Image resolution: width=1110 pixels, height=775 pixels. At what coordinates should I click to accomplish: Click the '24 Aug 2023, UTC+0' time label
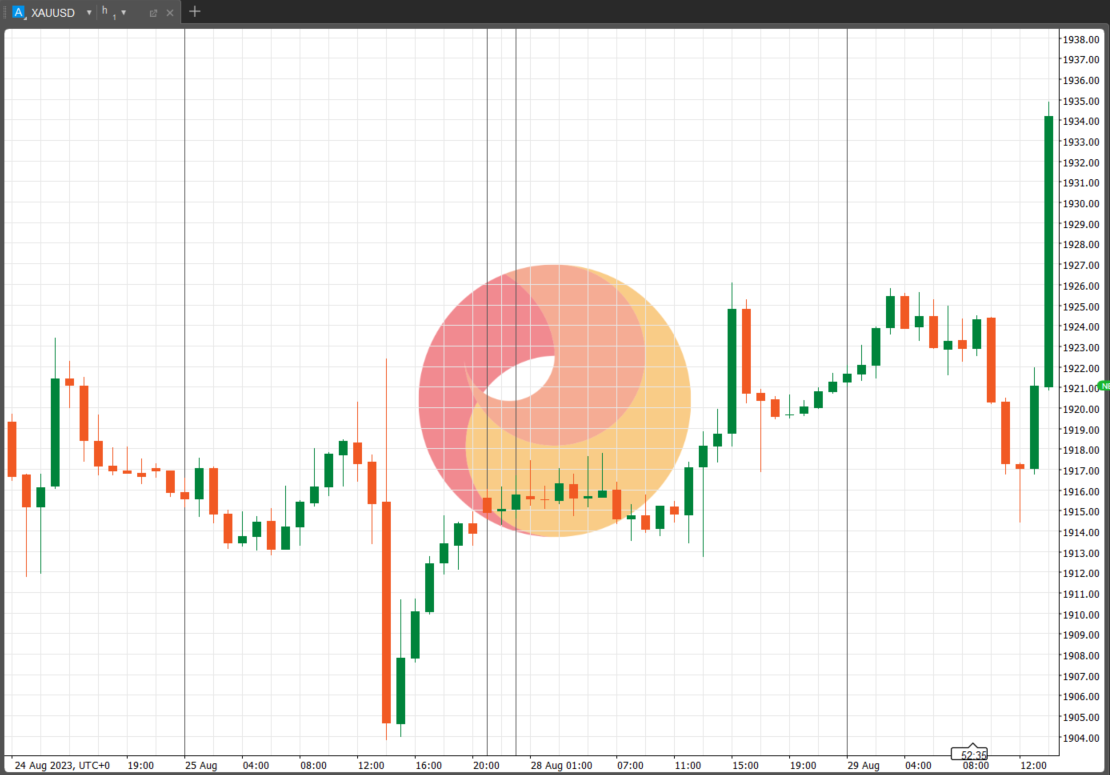(62, 765)
